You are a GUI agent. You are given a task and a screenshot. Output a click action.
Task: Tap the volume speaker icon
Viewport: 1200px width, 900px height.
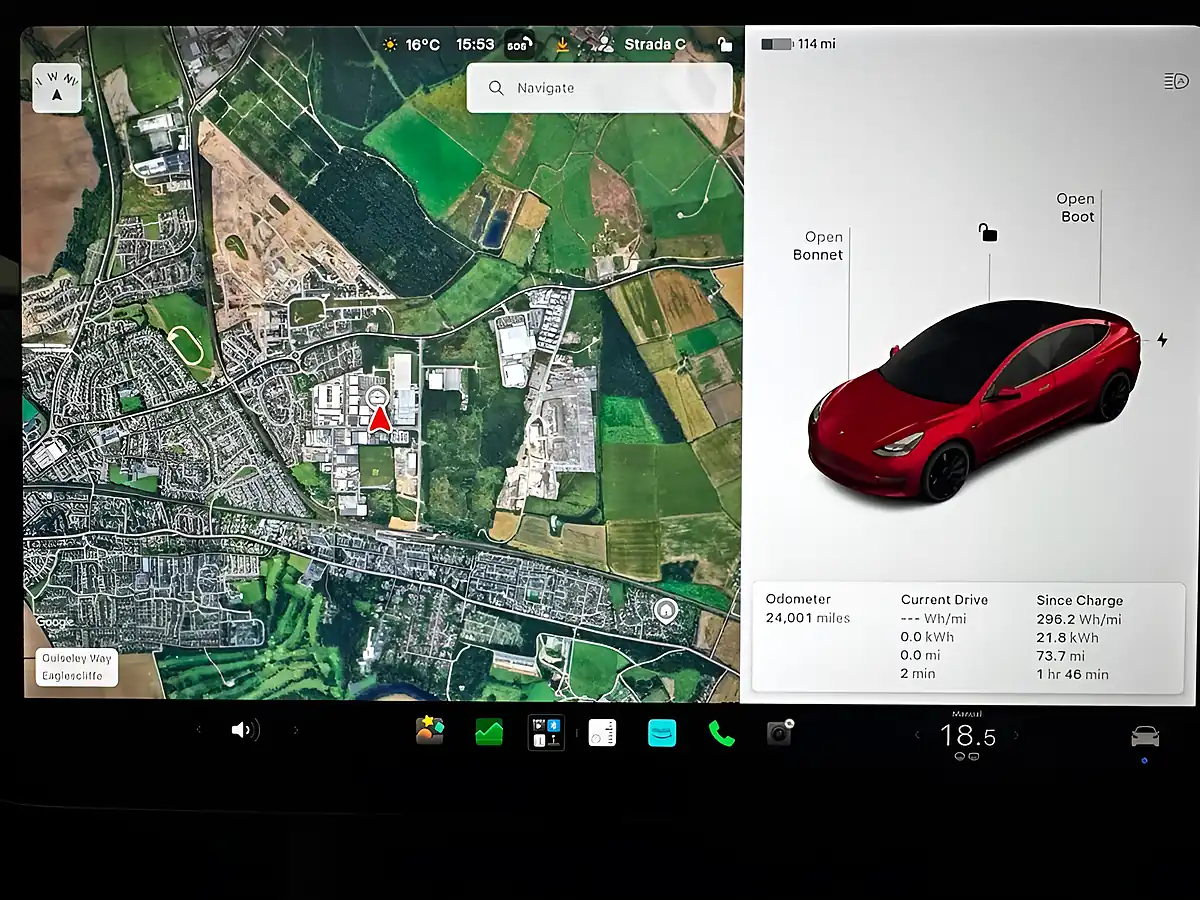point(245,730)
